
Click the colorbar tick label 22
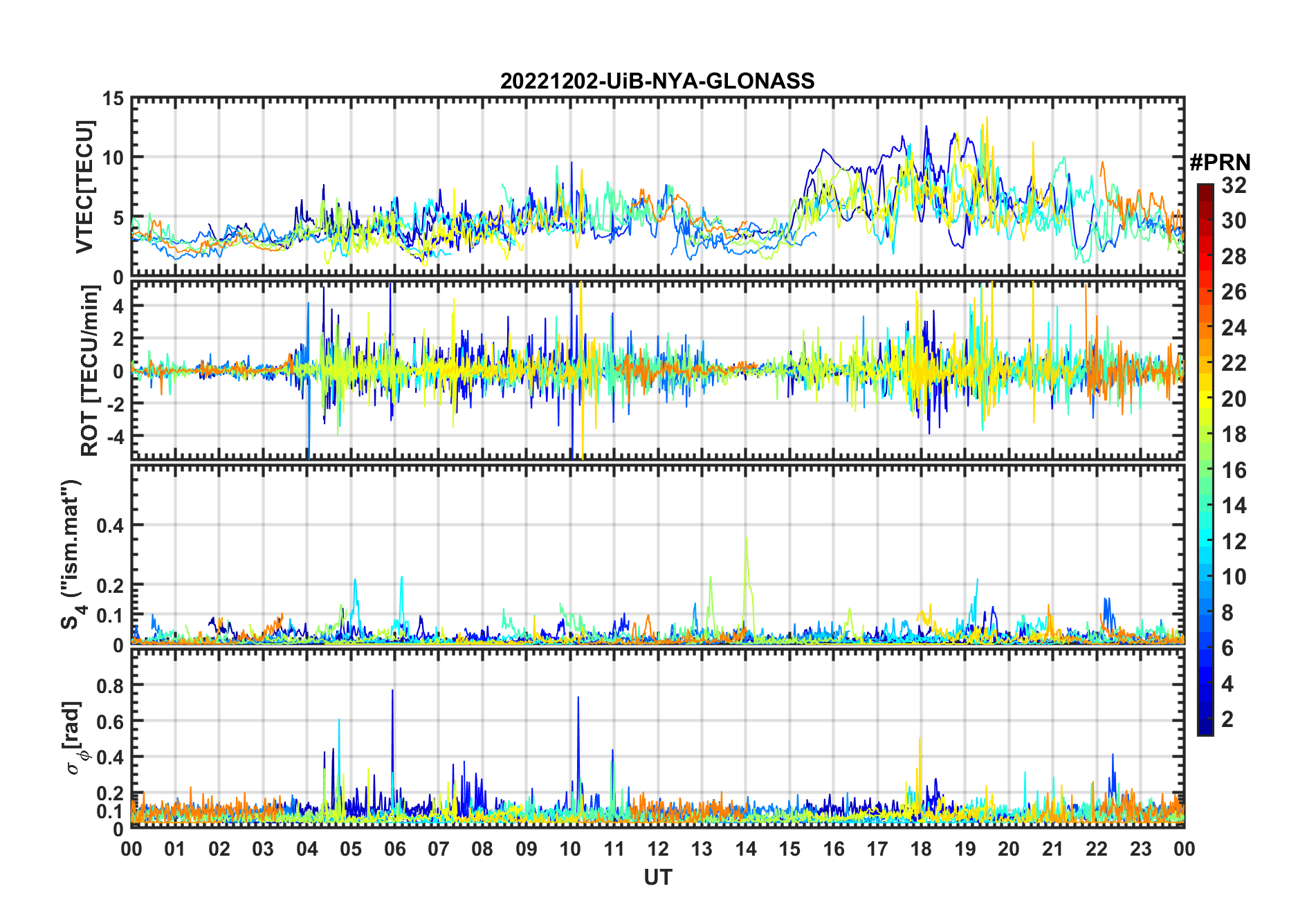(x=1234, y=363)
